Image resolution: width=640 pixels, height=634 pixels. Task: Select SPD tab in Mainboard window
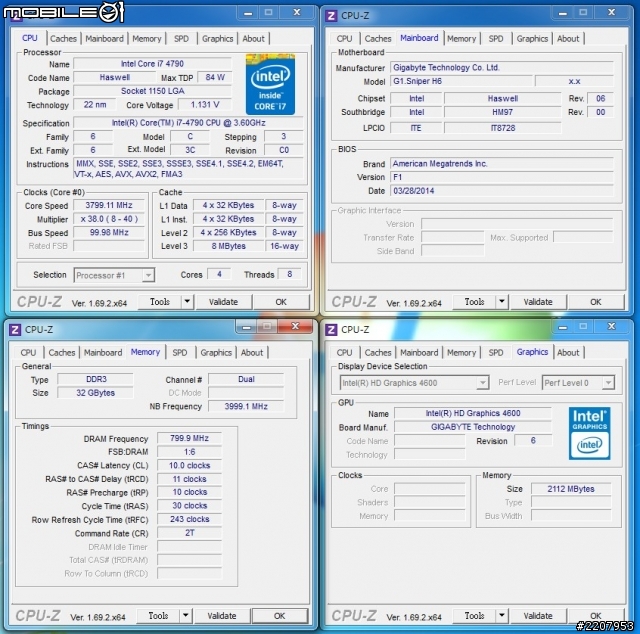496,39
